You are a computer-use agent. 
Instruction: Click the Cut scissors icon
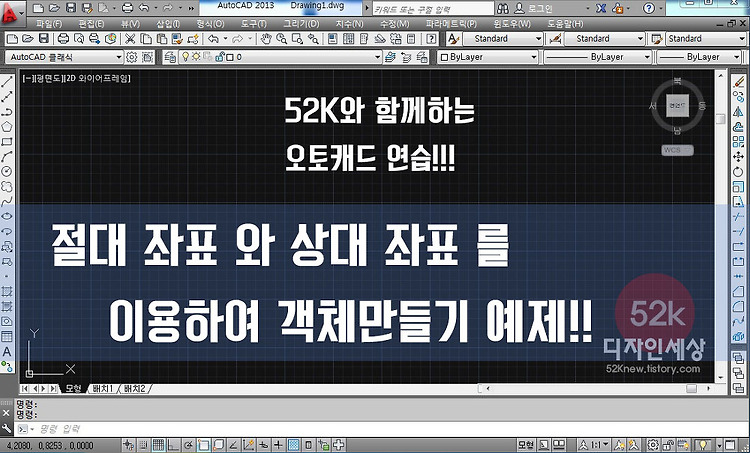click(x=130, y=39)
